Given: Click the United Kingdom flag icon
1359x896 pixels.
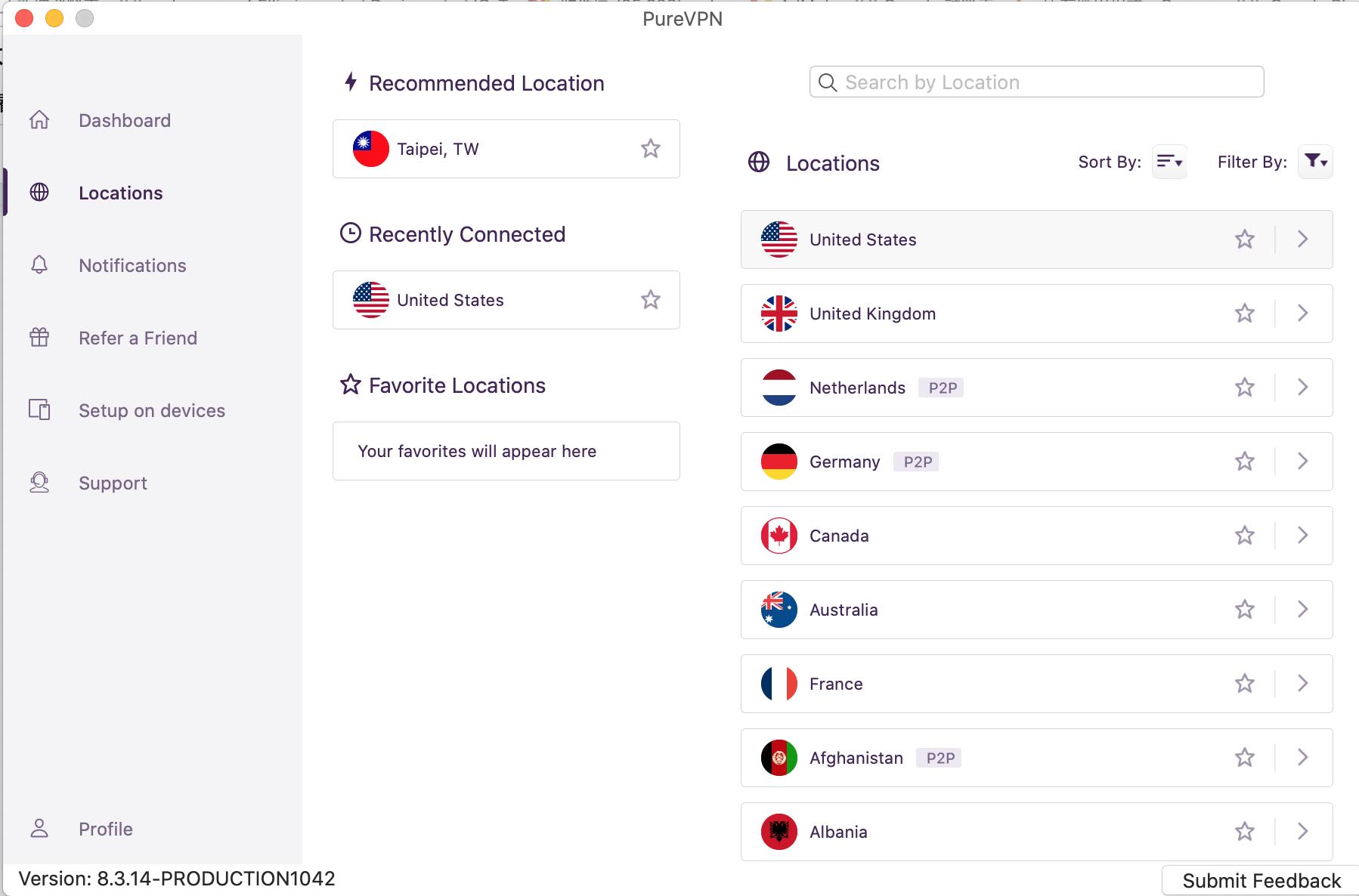Looking at the screenshot, I should 779,314.
